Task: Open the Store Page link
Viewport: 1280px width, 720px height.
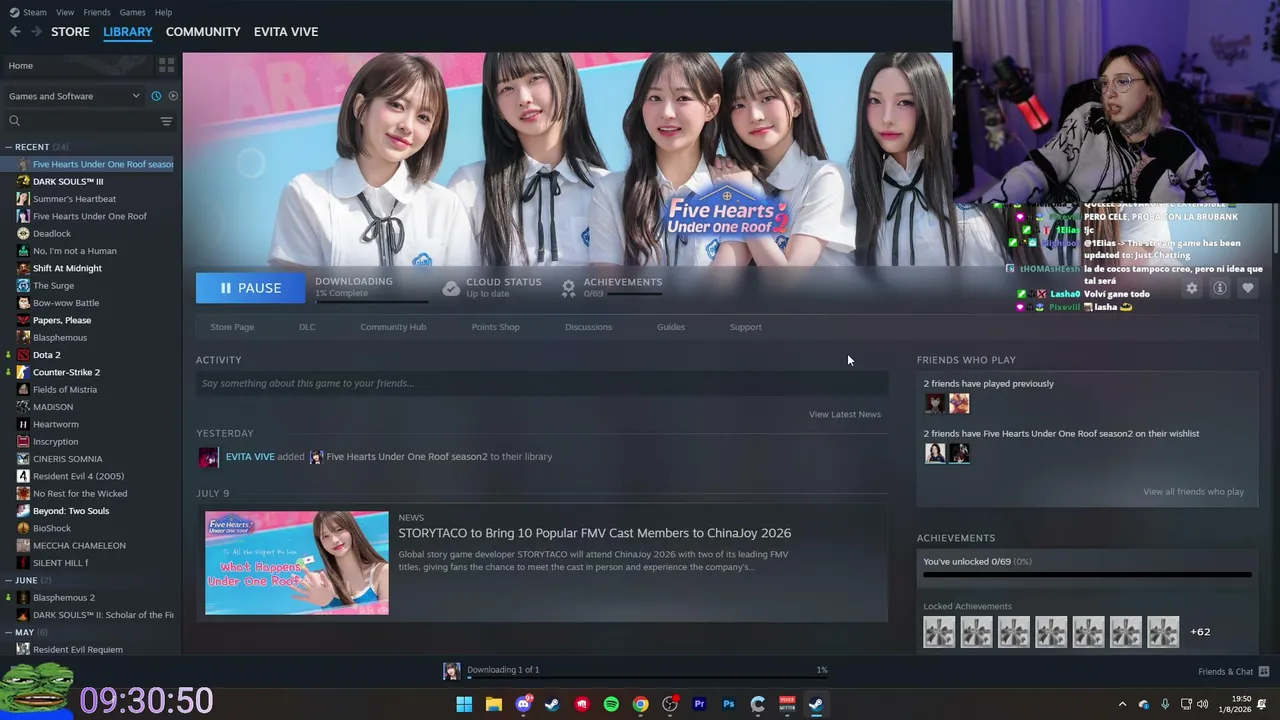Action: [x=232, y=327]
